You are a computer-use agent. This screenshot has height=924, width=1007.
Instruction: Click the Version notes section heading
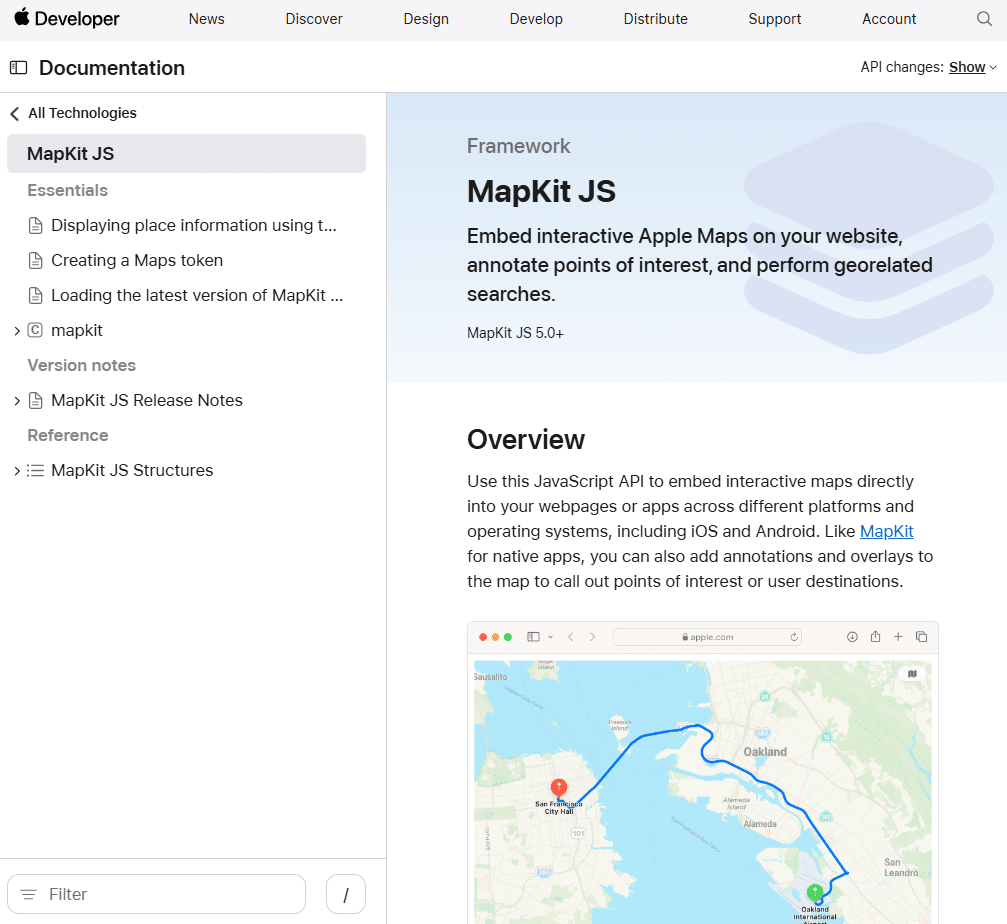82,365
